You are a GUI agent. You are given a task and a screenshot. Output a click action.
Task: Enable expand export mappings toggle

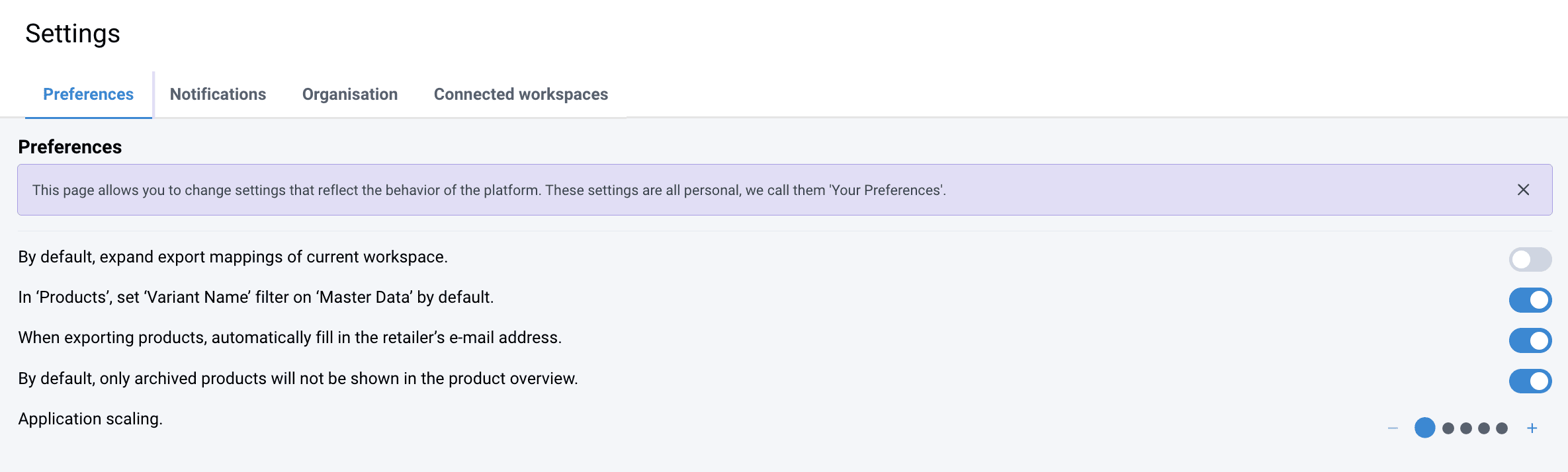(x=1530, y=259)
